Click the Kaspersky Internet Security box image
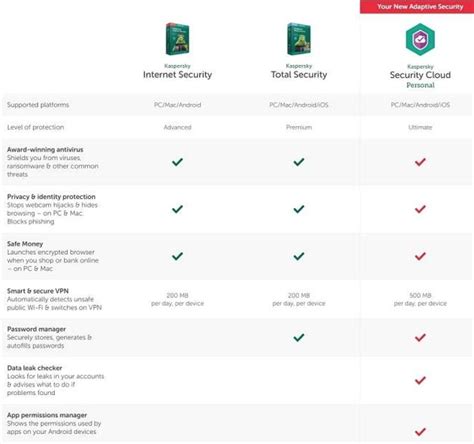The image size is (474, 444). pyautogui.click(x=177, y=39)
